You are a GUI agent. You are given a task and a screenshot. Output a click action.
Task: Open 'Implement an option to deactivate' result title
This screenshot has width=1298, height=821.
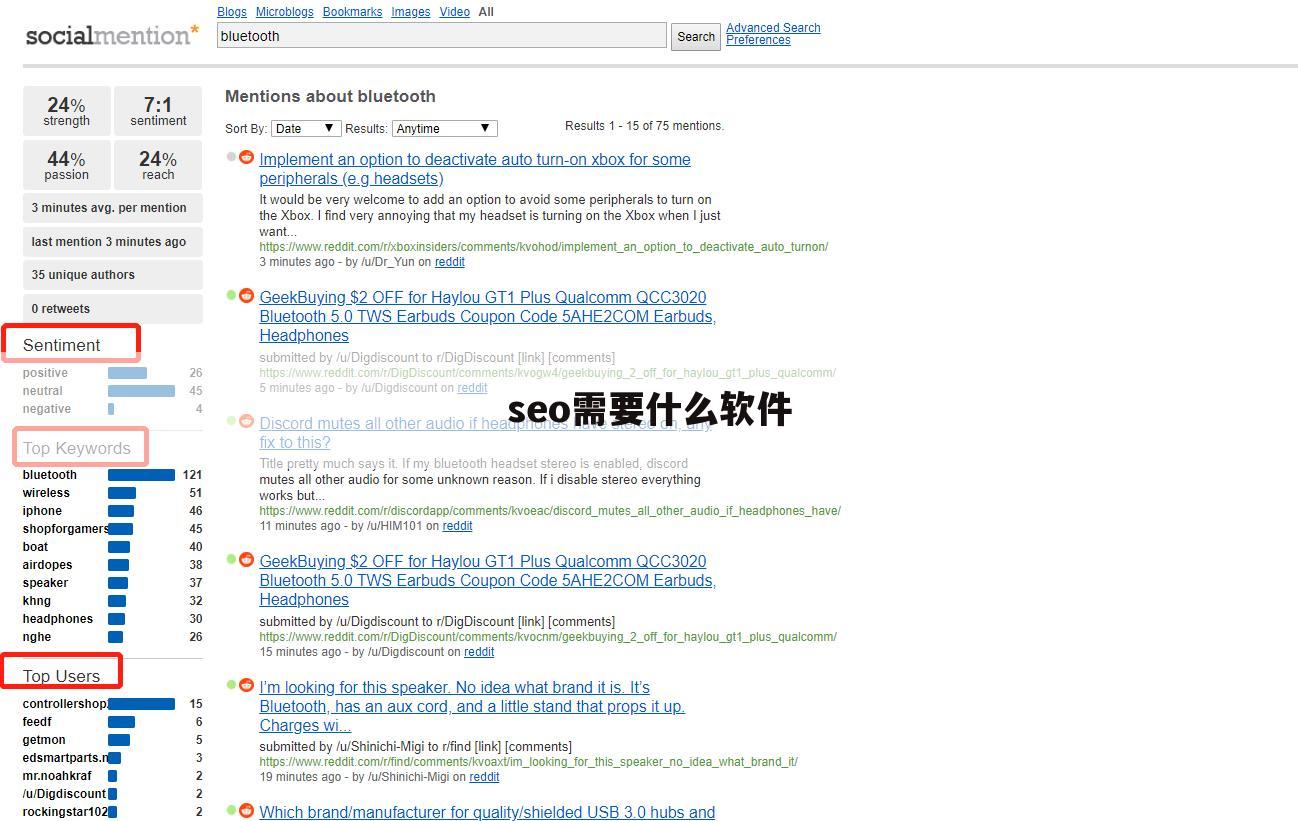(475, 169)
